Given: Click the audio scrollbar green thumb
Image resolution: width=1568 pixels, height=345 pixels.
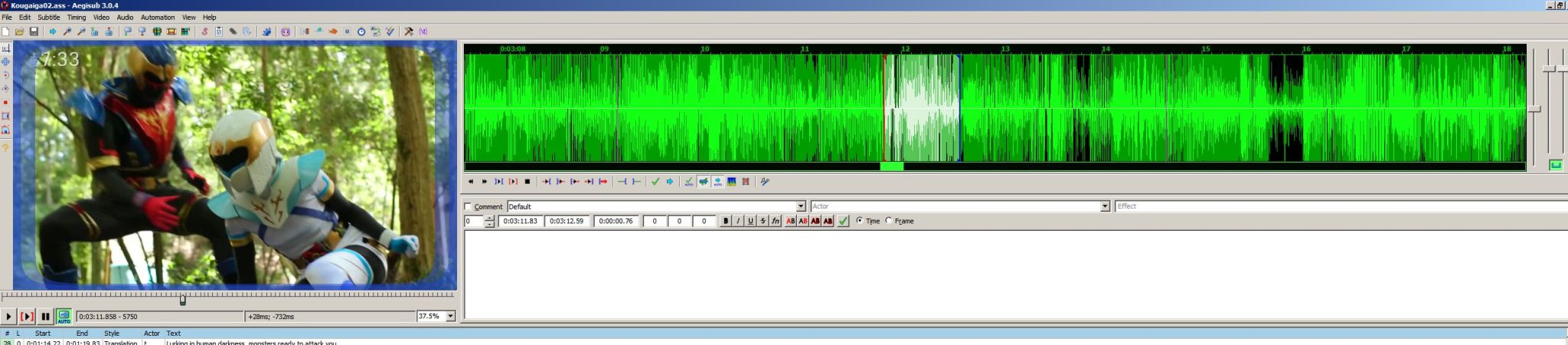Looking at the screenshot, I should (x=892, y=166).
